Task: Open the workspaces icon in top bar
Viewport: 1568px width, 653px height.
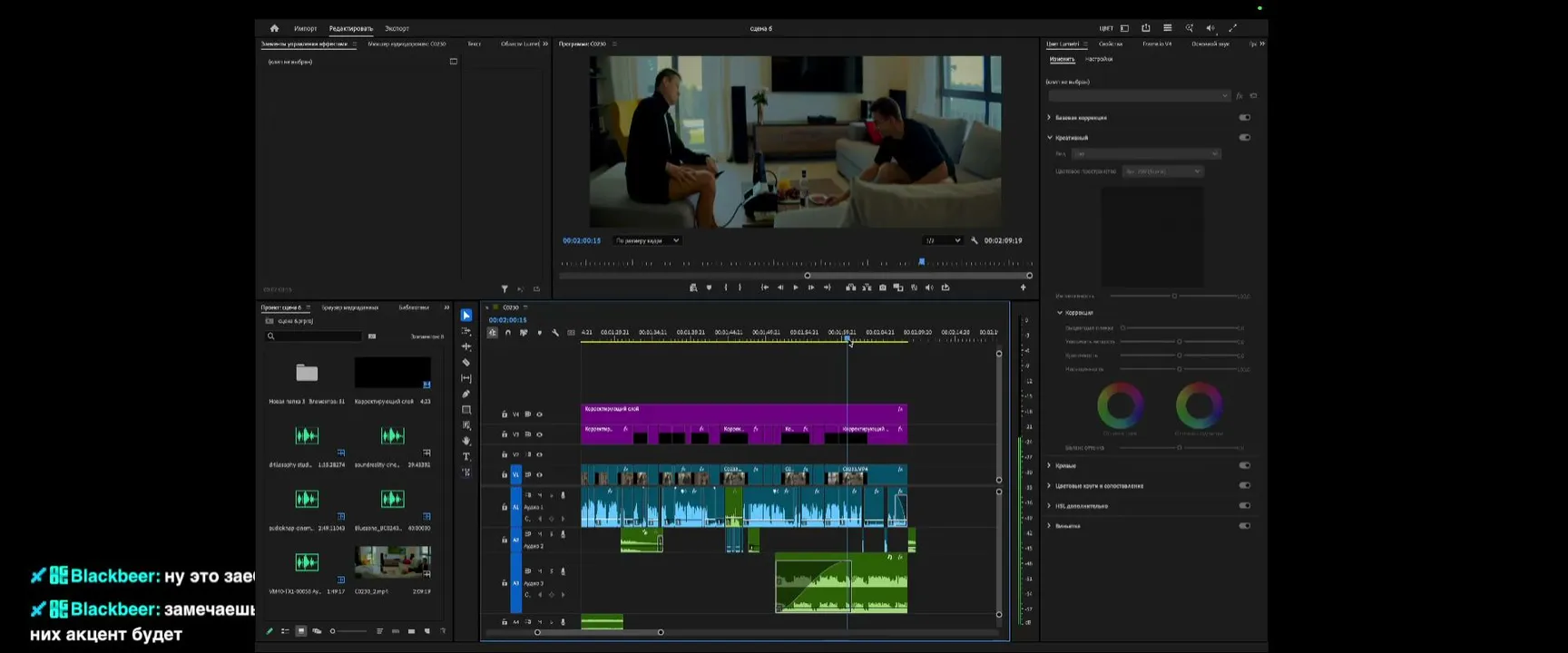Action: click(x=1124, y=28)
